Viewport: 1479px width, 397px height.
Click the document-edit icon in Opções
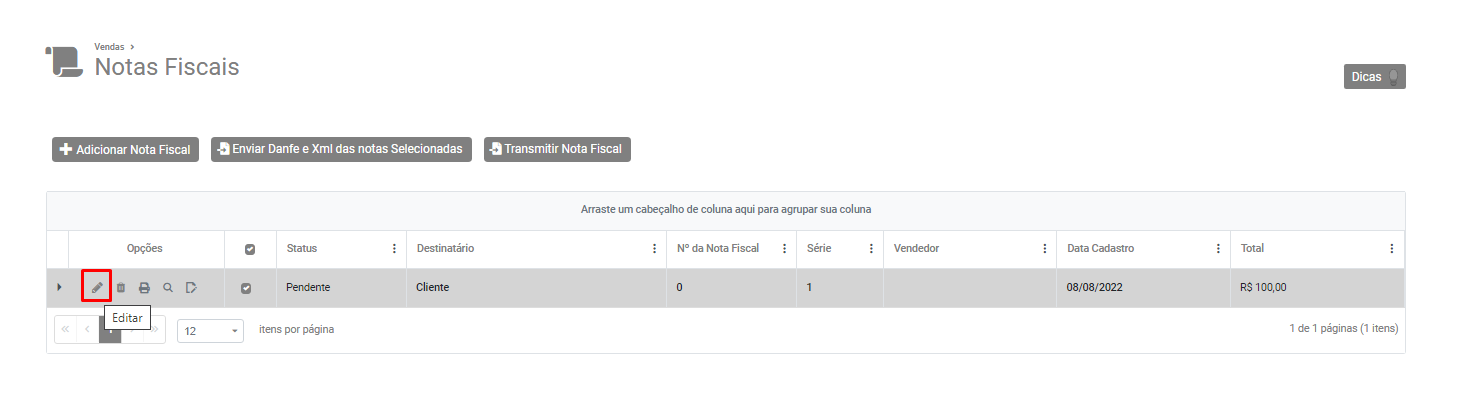191,288
